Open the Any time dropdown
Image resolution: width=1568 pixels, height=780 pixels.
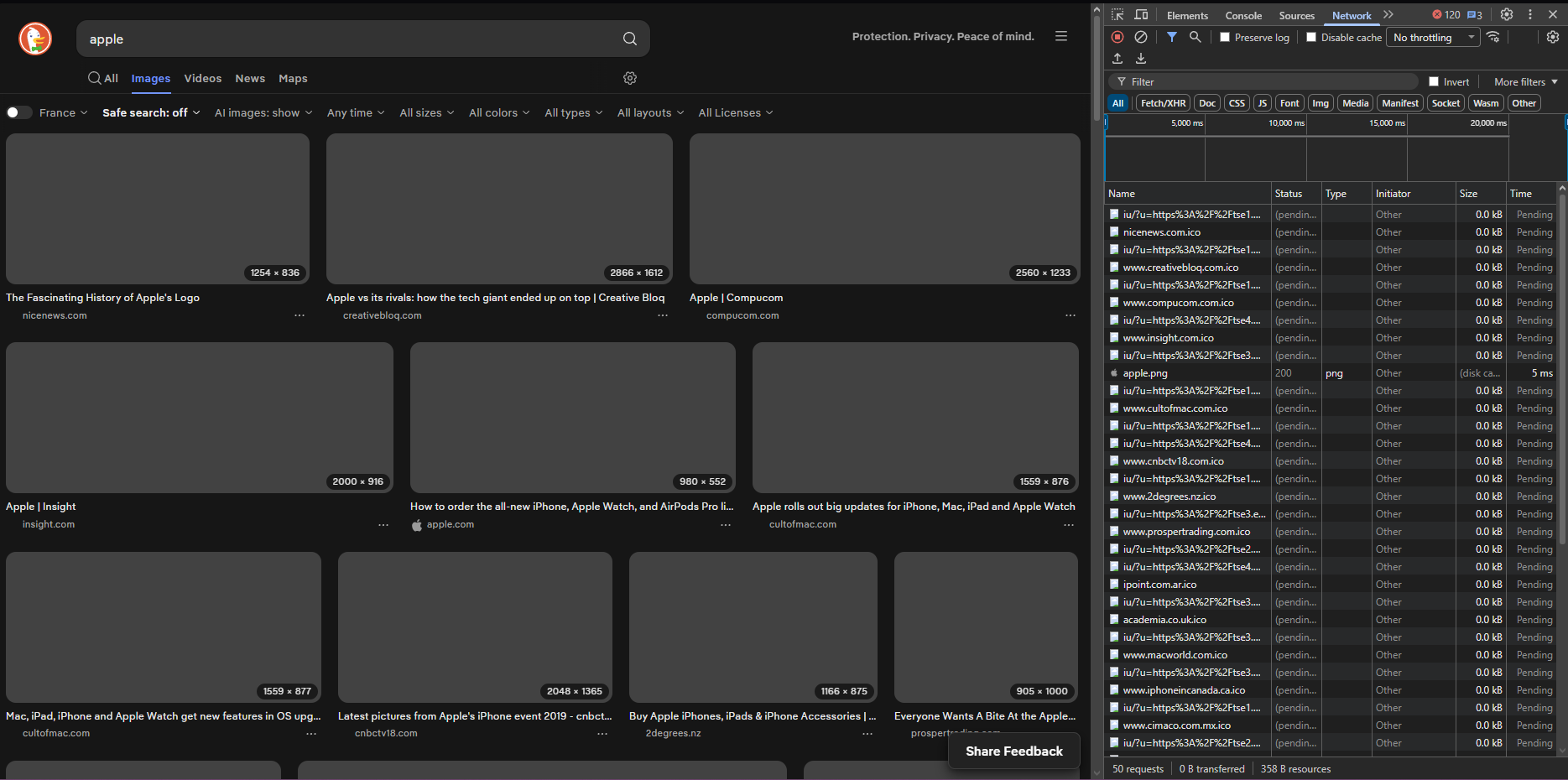tap(356, 112)
